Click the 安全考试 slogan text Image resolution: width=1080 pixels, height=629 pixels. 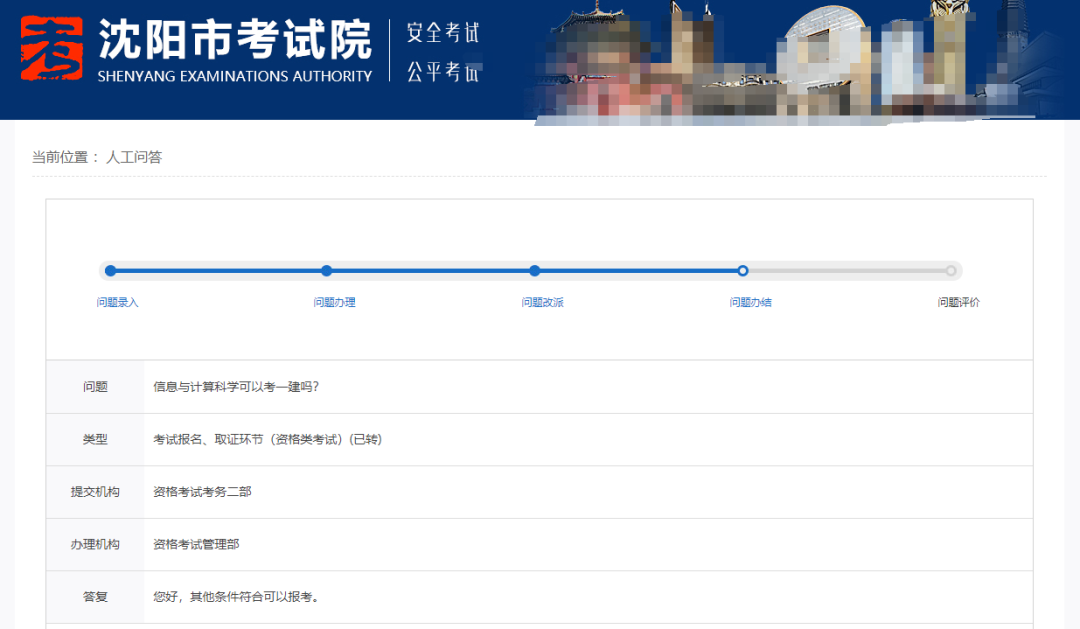443,33
